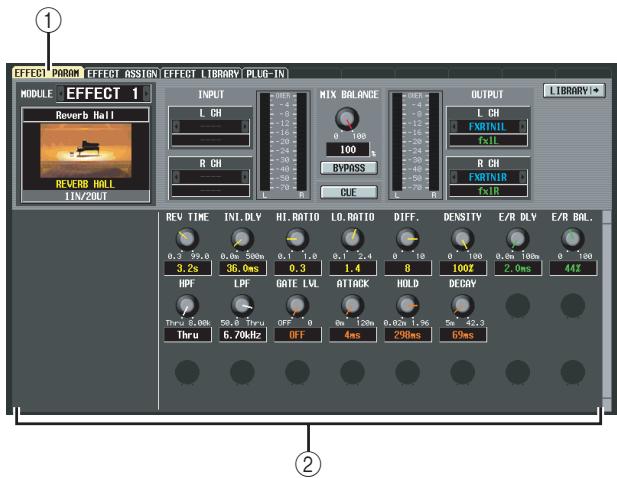Image resolution: width=617 pixels, height=478 pixels.
Task: Click the LPF knob
Action: click(242, 305)
